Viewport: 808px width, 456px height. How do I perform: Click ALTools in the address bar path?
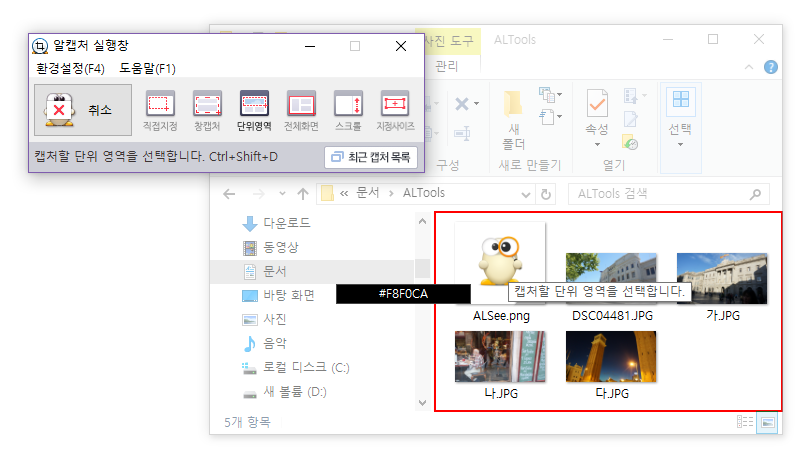424,193
